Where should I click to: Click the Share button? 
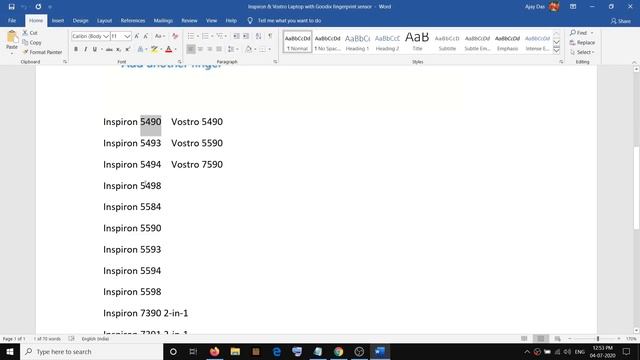(620, 21)
